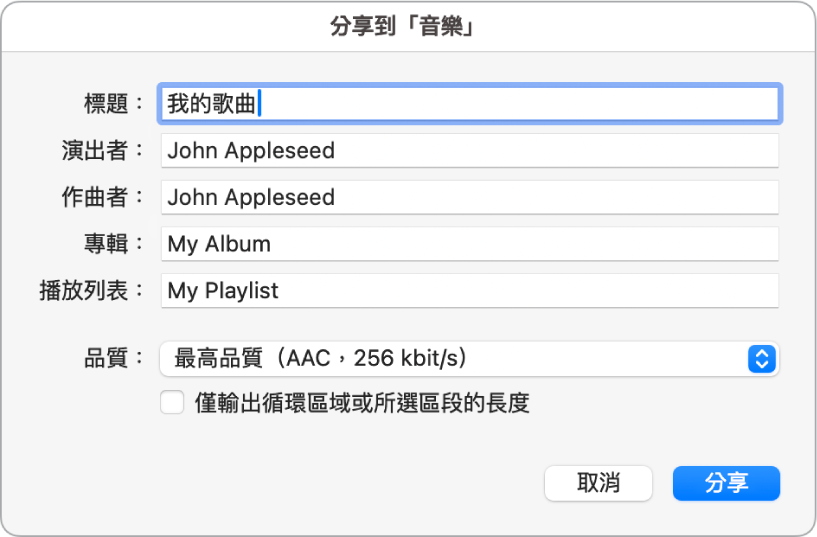Open the 品質 dropdown showing 最高品質 AAC
817x537 pixels.
(x=469, y=359)
